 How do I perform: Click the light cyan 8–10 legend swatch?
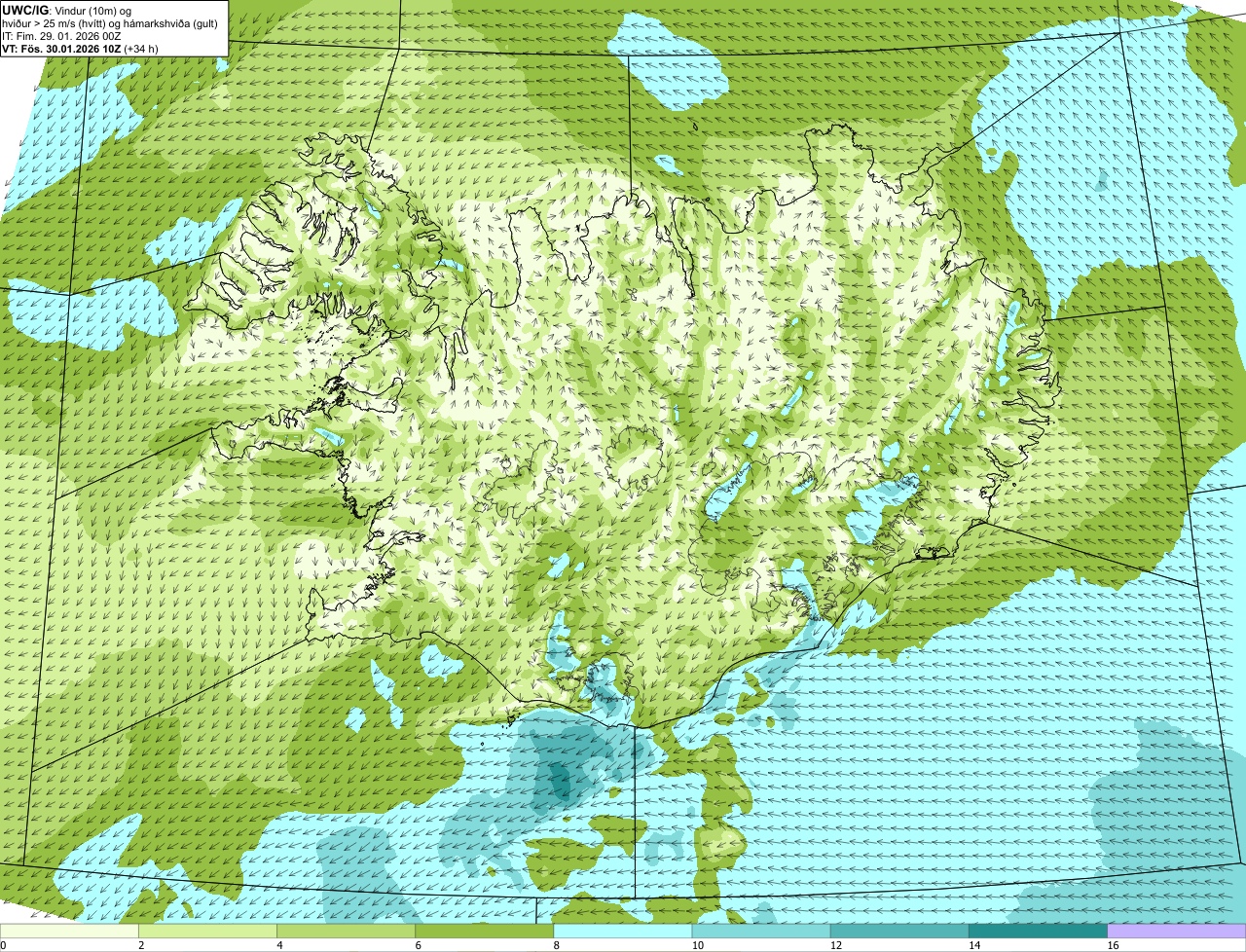(x=623, y=931)
